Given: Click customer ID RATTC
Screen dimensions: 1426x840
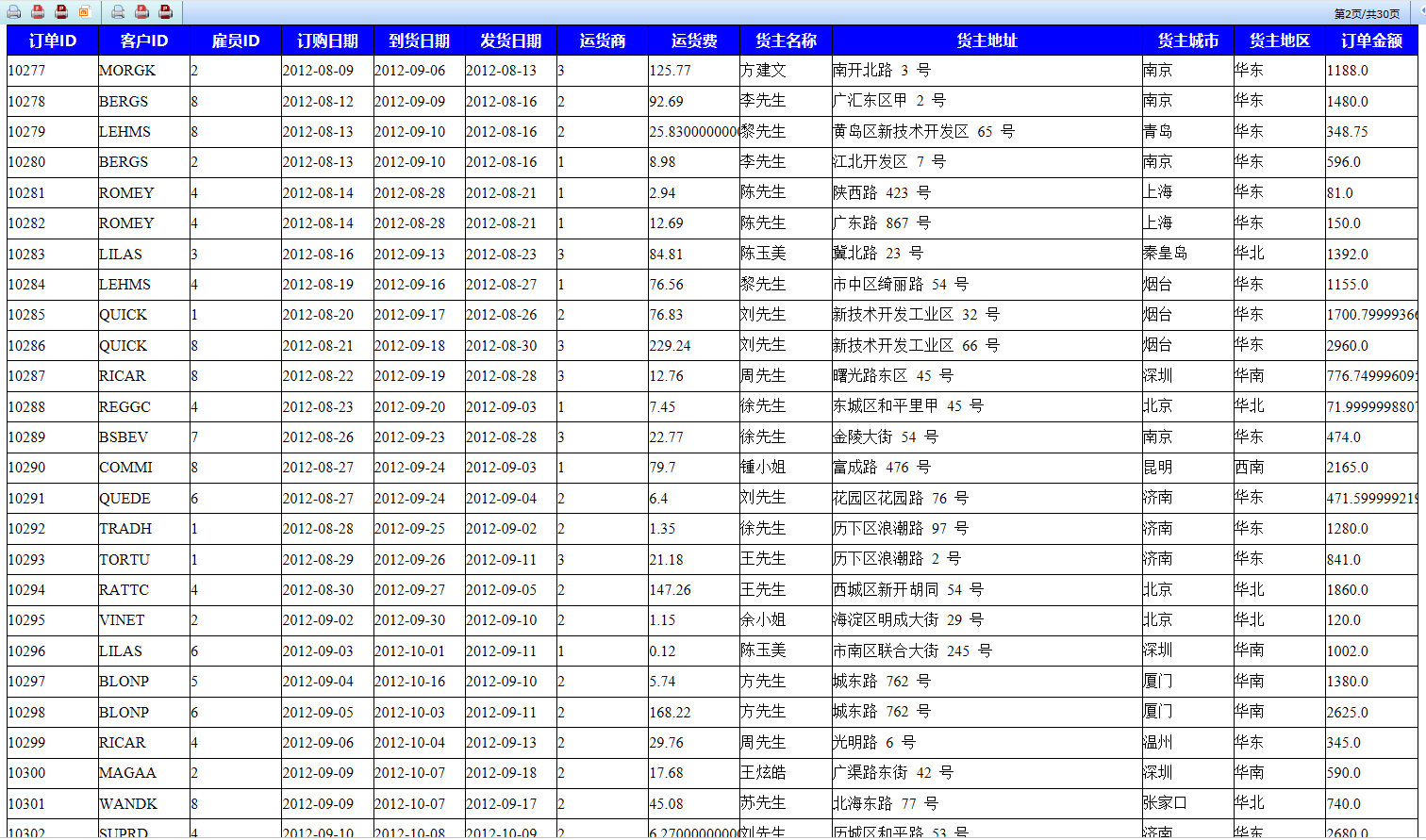Looking at the screenshot, I should 124,590.
